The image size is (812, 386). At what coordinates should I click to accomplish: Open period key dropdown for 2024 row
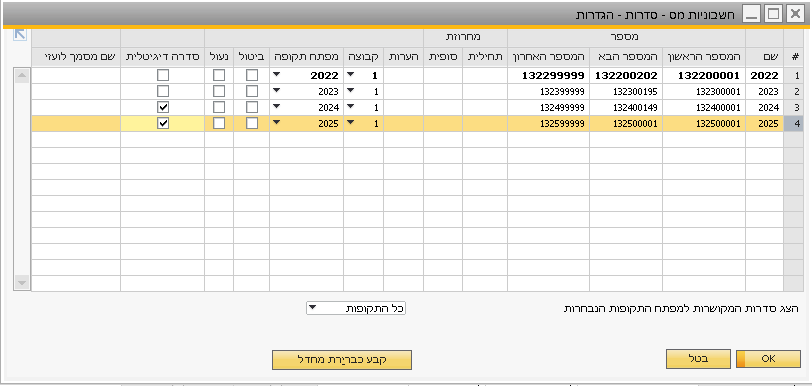tap(277, 107)
